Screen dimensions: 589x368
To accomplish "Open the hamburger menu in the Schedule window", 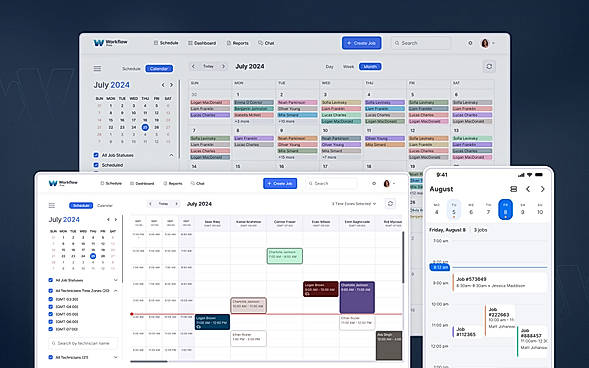I will coord(52,205).
